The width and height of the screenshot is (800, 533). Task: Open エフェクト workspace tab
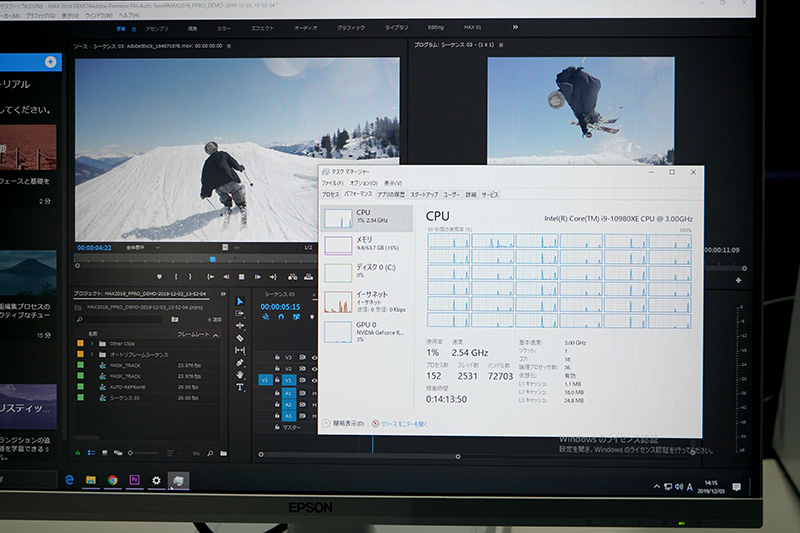coord(262,28)
